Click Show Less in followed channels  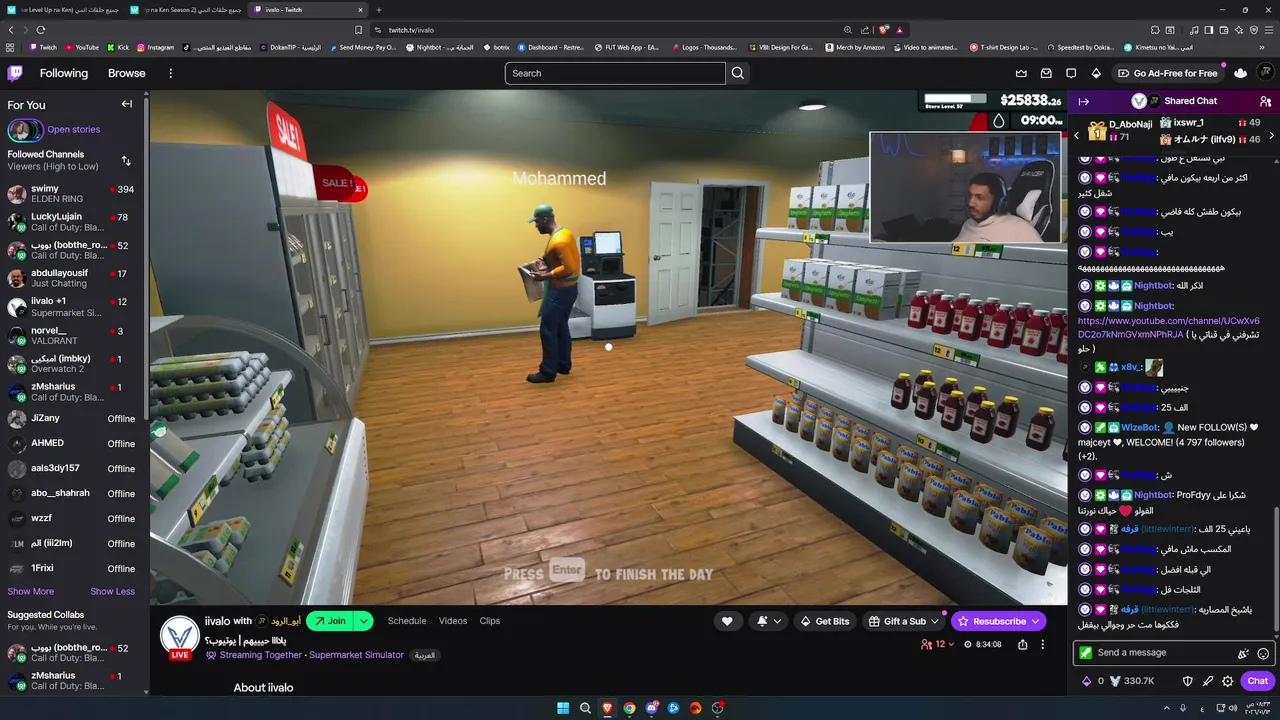point(112,591)
